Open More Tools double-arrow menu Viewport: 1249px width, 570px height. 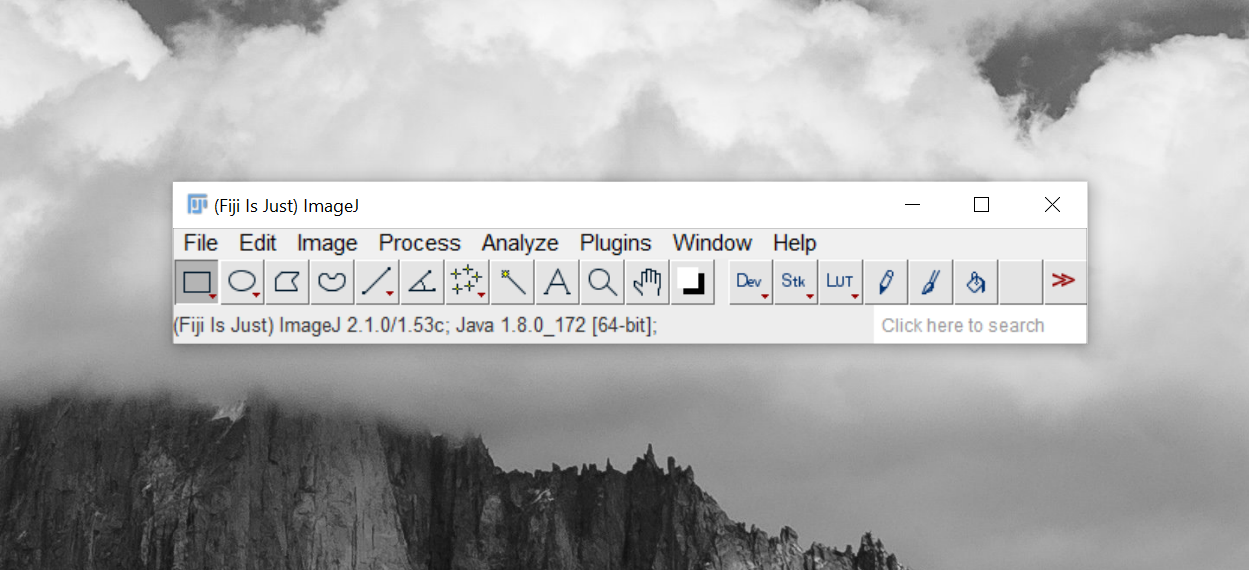pos(1065,282)
